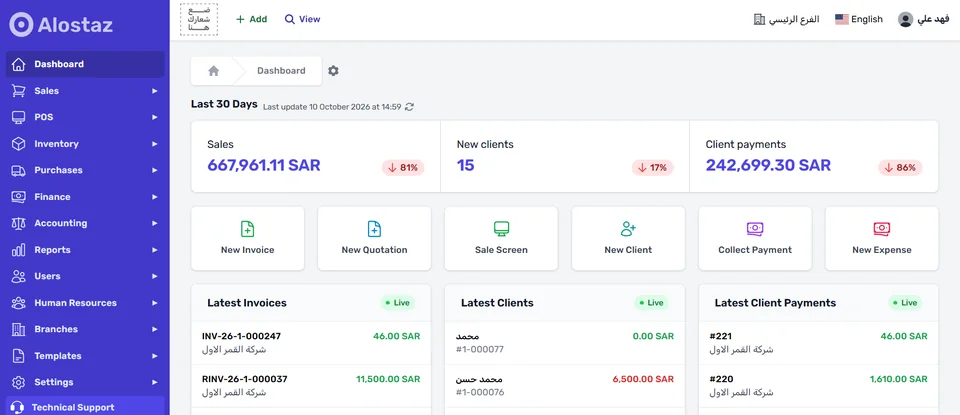Image resolution: width=960 pixels, height=415 pixels.
Task: Click the Reports bar chart icon
Action: [x=18, y=250]
